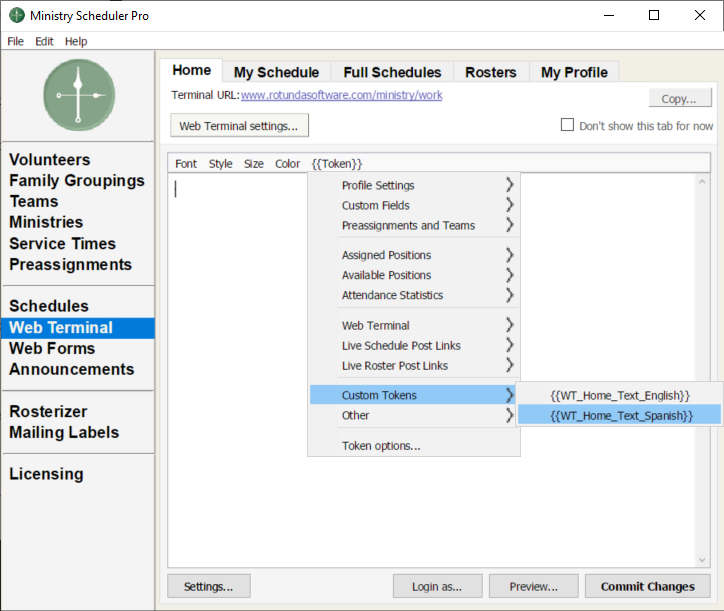Expand the Assigned Positions submenu arrow

(x=509, y=255)
